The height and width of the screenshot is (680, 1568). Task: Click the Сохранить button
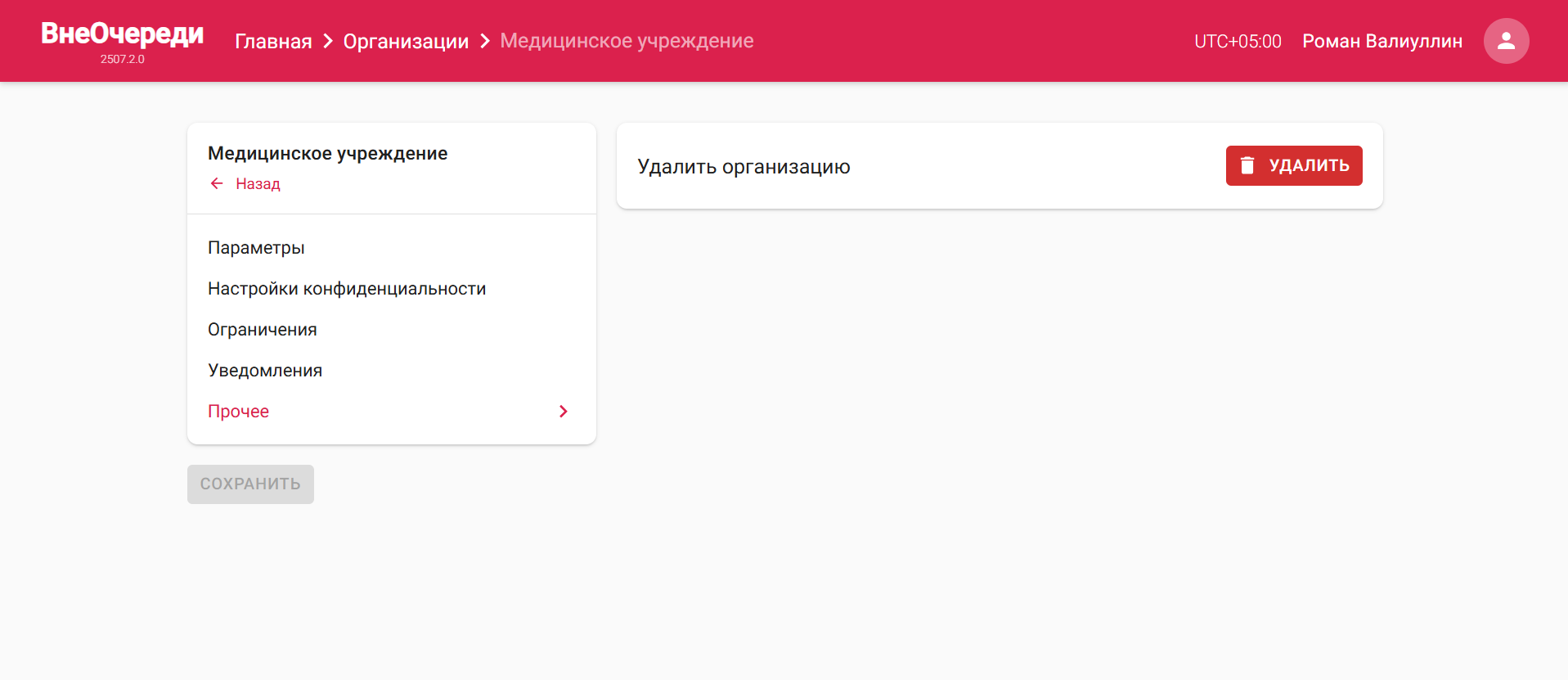point(250,484)
